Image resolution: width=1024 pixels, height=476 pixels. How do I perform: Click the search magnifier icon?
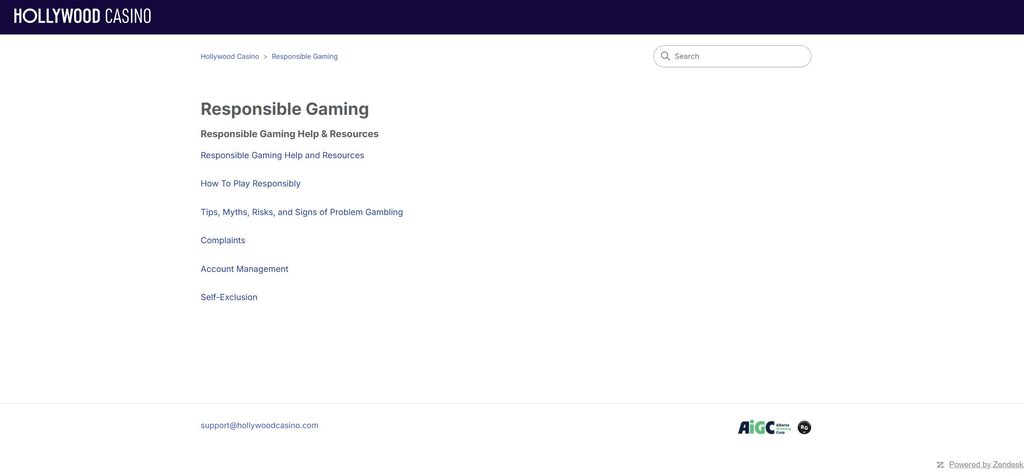coord(665,56)
